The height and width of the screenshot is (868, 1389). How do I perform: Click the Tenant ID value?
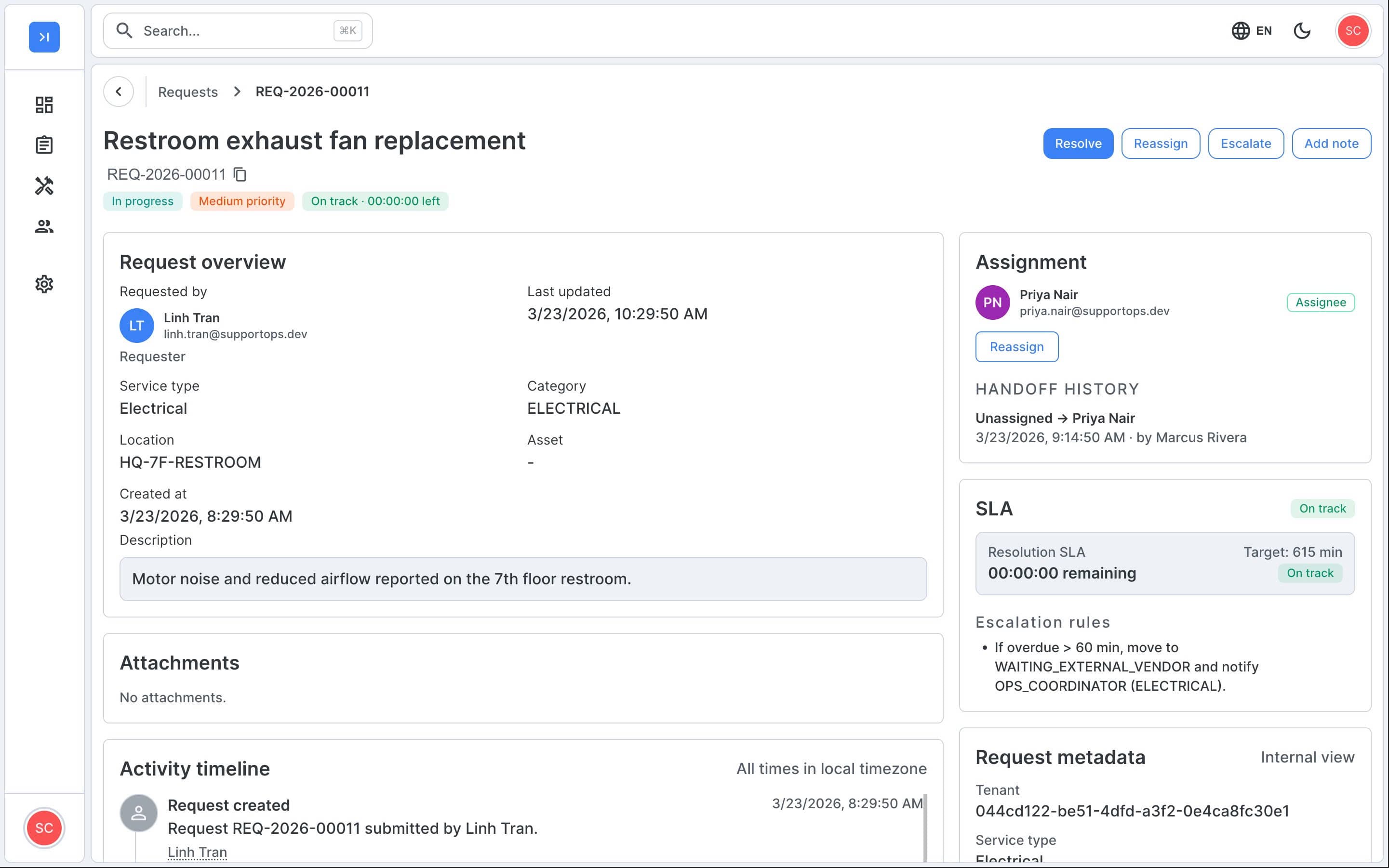pyautogui.click(x=1132, y=811)
